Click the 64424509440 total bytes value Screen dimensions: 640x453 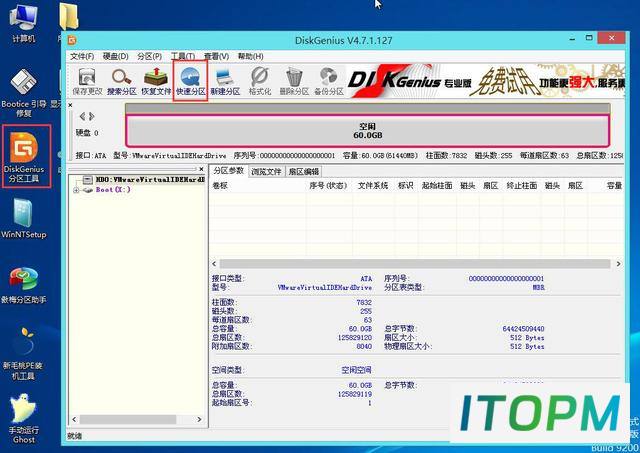click(x=523, y=329)
